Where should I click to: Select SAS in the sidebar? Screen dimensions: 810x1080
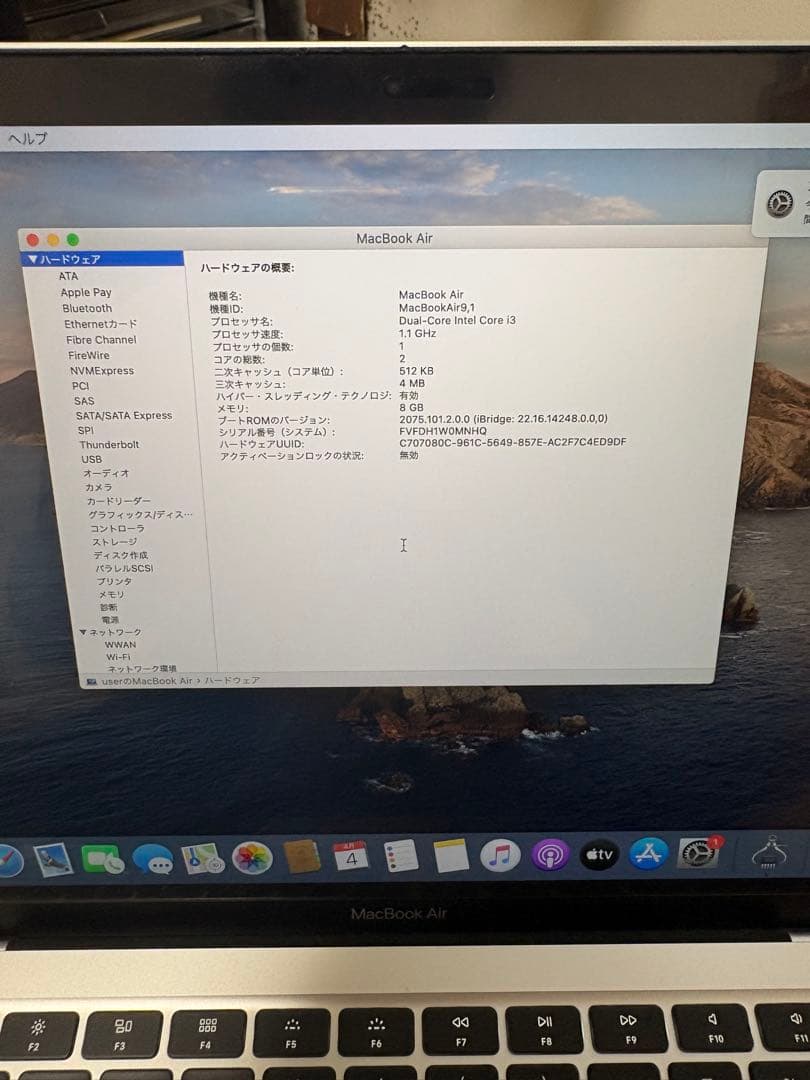[x=84, y=401]
